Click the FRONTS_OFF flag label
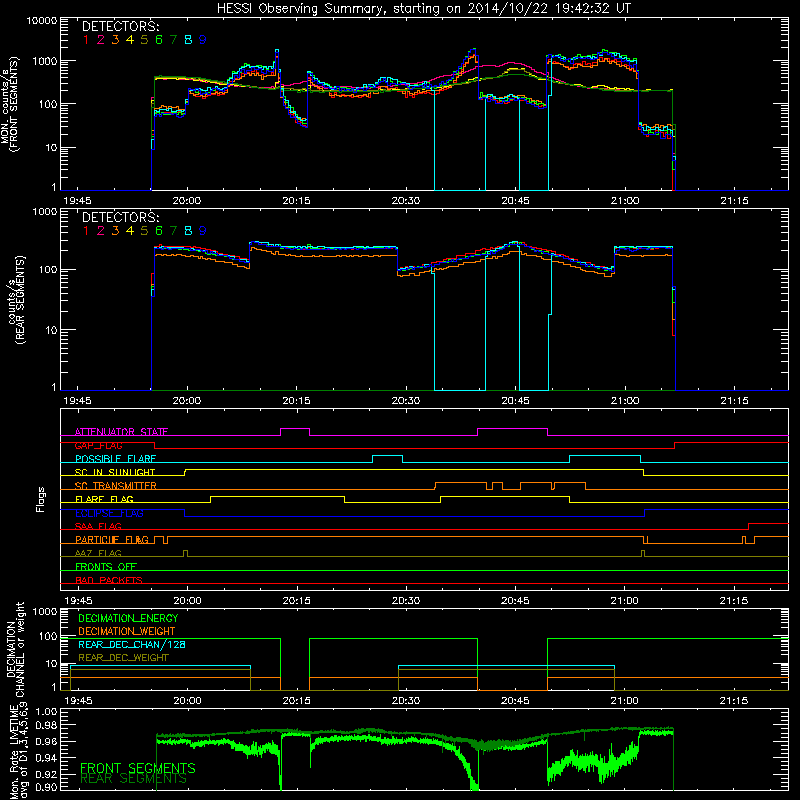The image size is (800, 800). (x=106, y=567)
